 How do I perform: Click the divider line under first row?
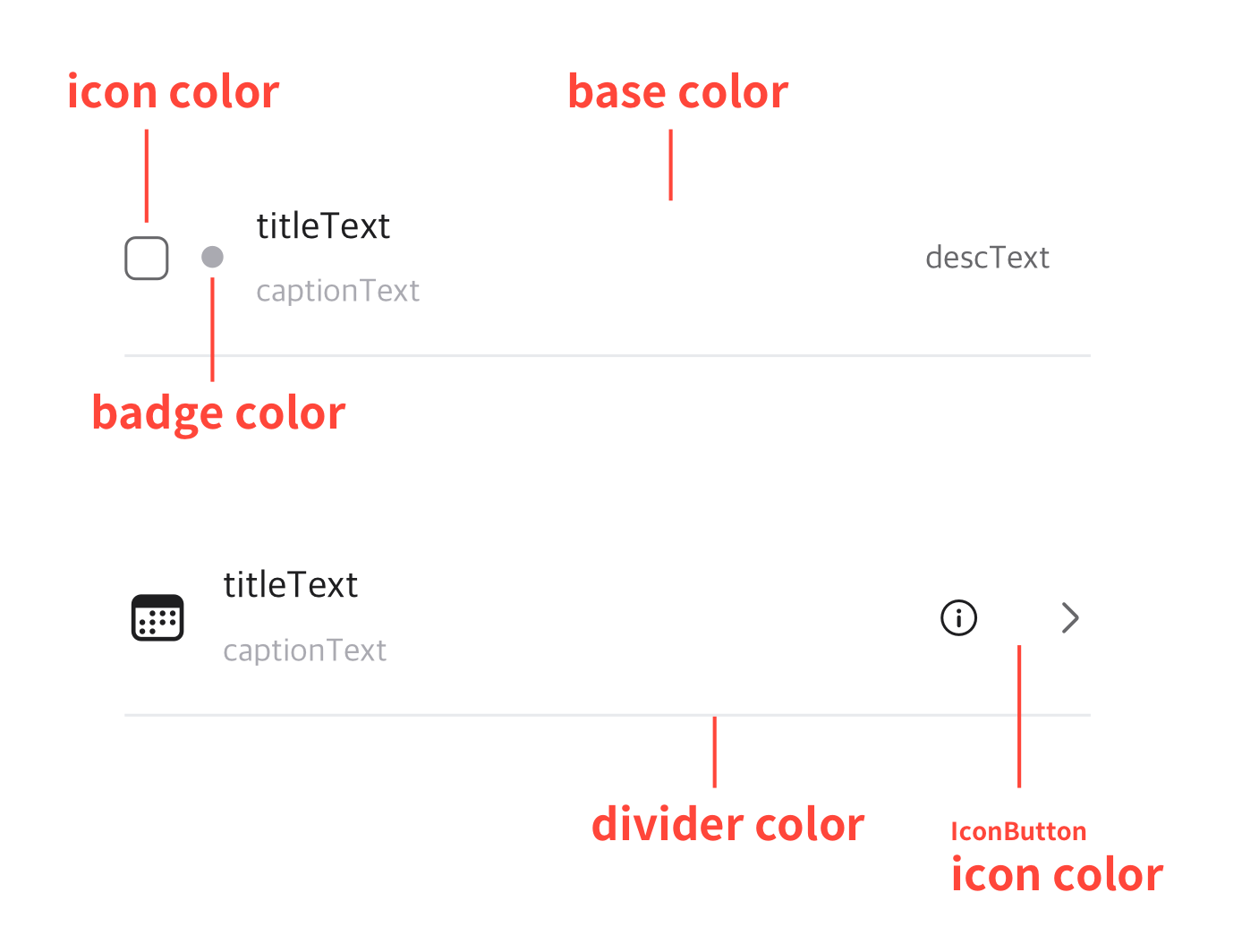point(607,355)
